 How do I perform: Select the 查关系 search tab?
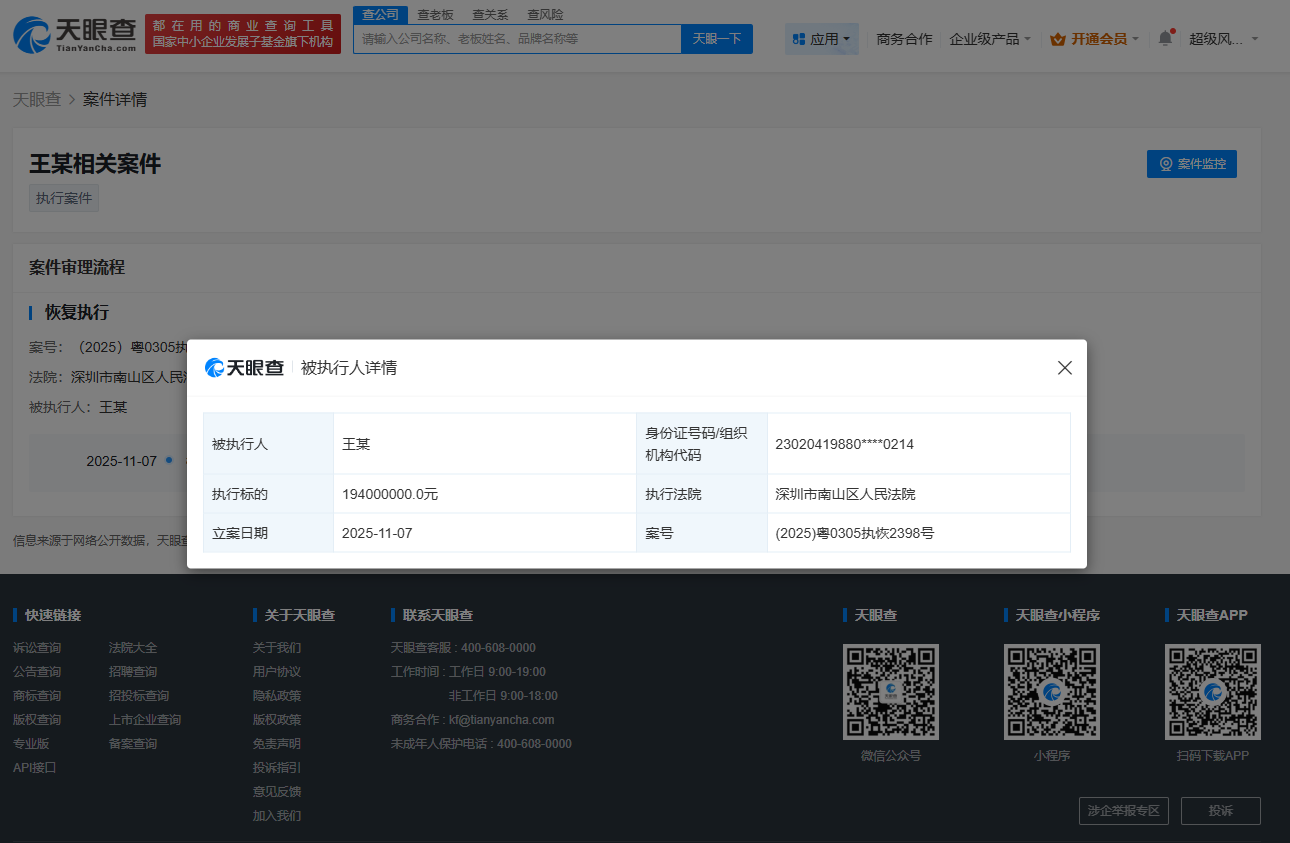click(490, 14)
